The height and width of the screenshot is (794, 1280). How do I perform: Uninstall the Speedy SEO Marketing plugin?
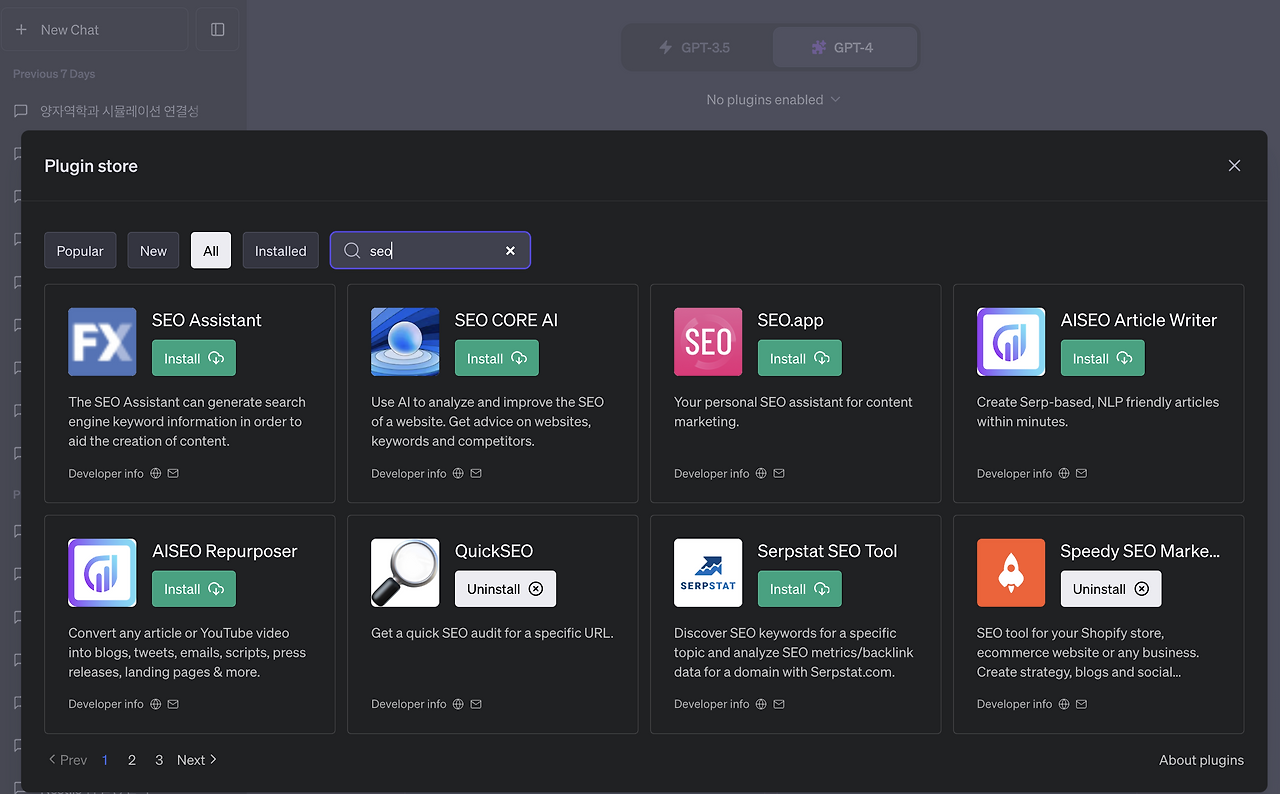click(1111, 589)
